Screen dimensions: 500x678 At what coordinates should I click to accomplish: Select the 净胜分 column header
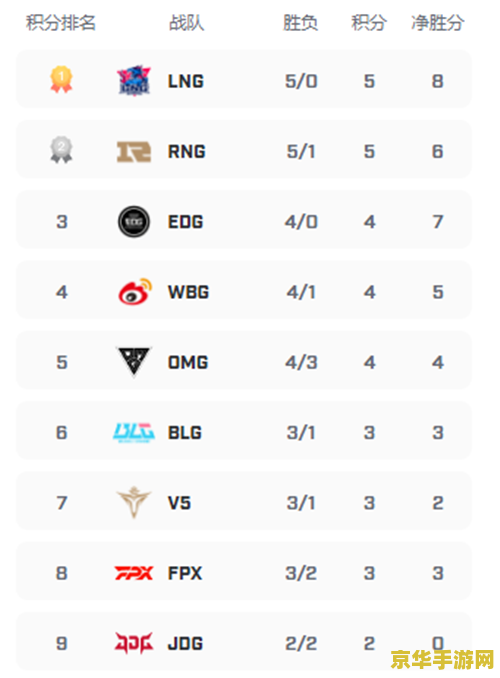click(438, 22)
